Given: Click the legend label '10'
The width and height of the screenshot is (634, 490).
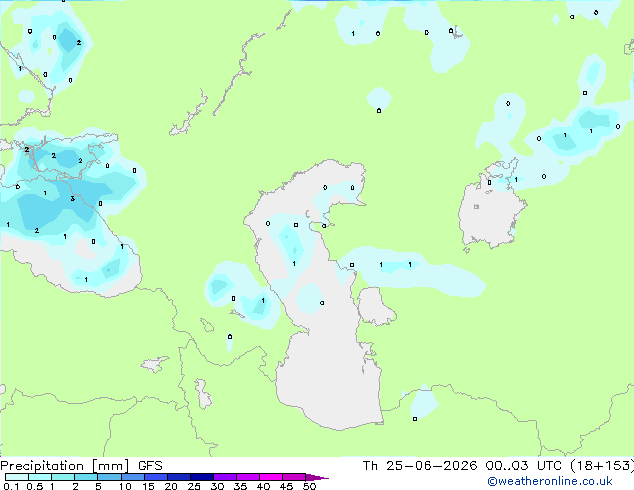Looking at the screenshot, I should (125, 486).
